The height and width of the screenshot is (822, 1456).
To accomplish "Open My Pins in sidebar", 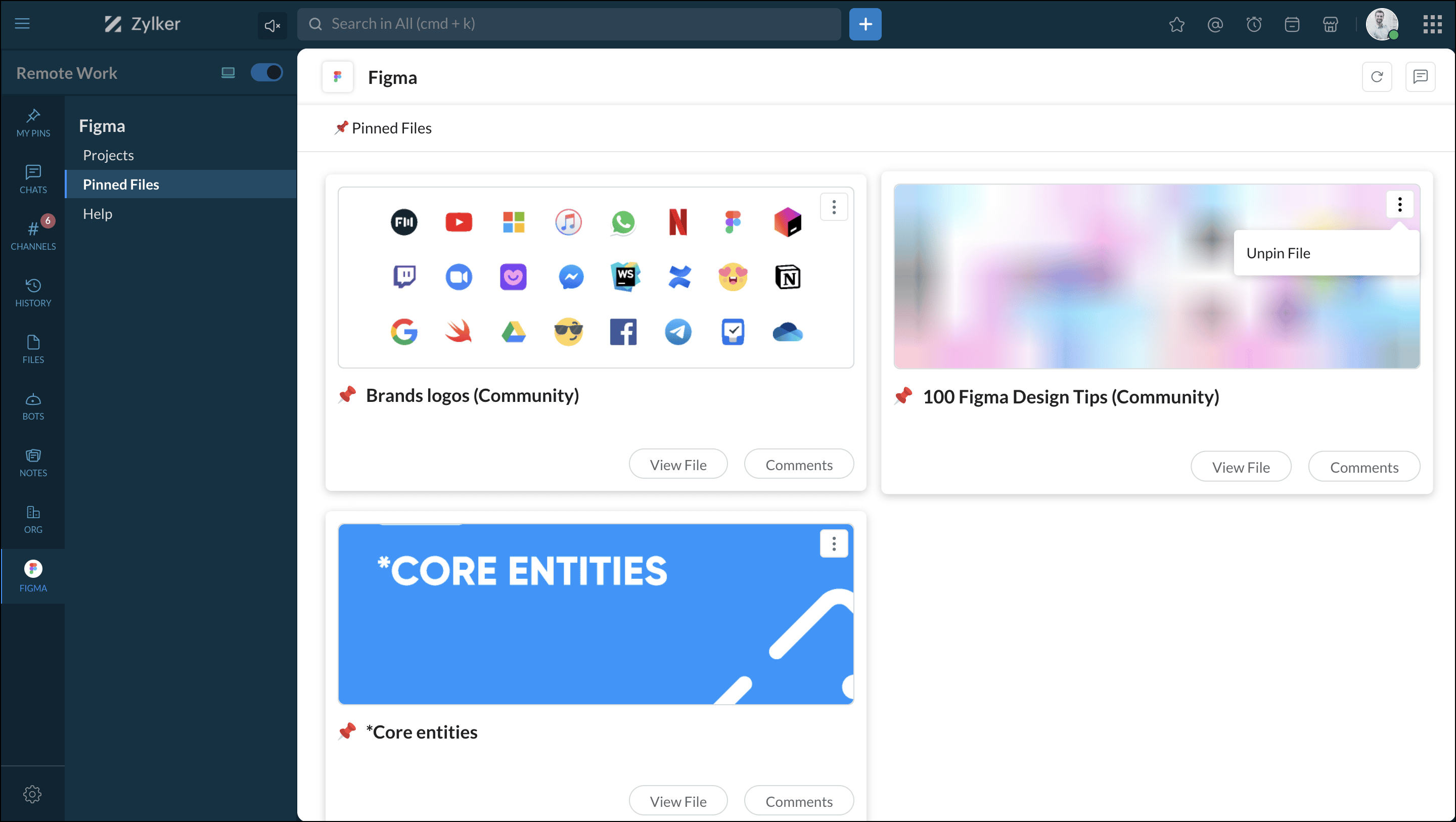I will pos(33,123).
